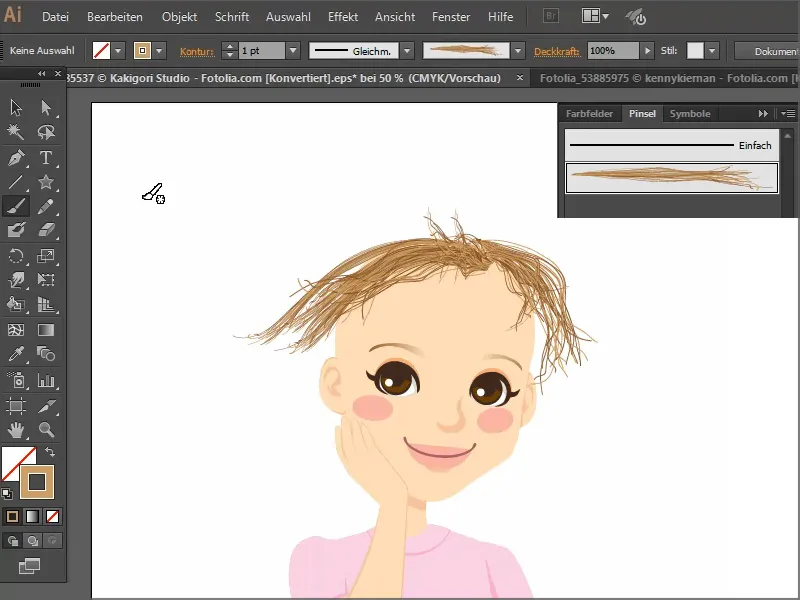
Task: Select the Gradient tool
Action: click(46, 330)
